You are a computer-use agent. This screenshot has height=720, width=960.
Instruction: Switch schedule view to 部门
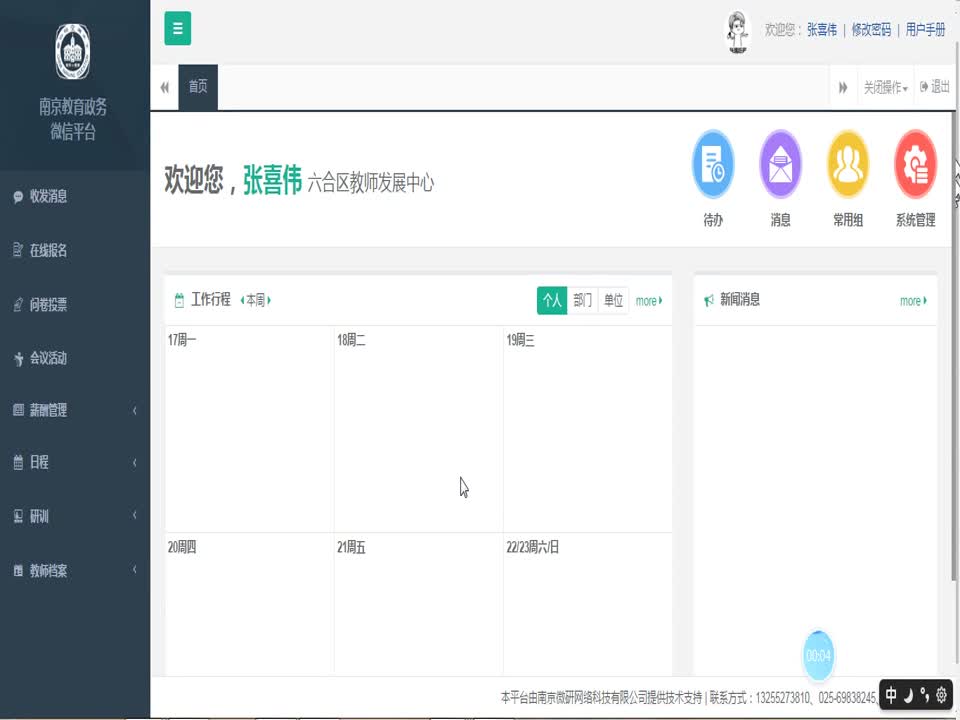click(583, 300)
